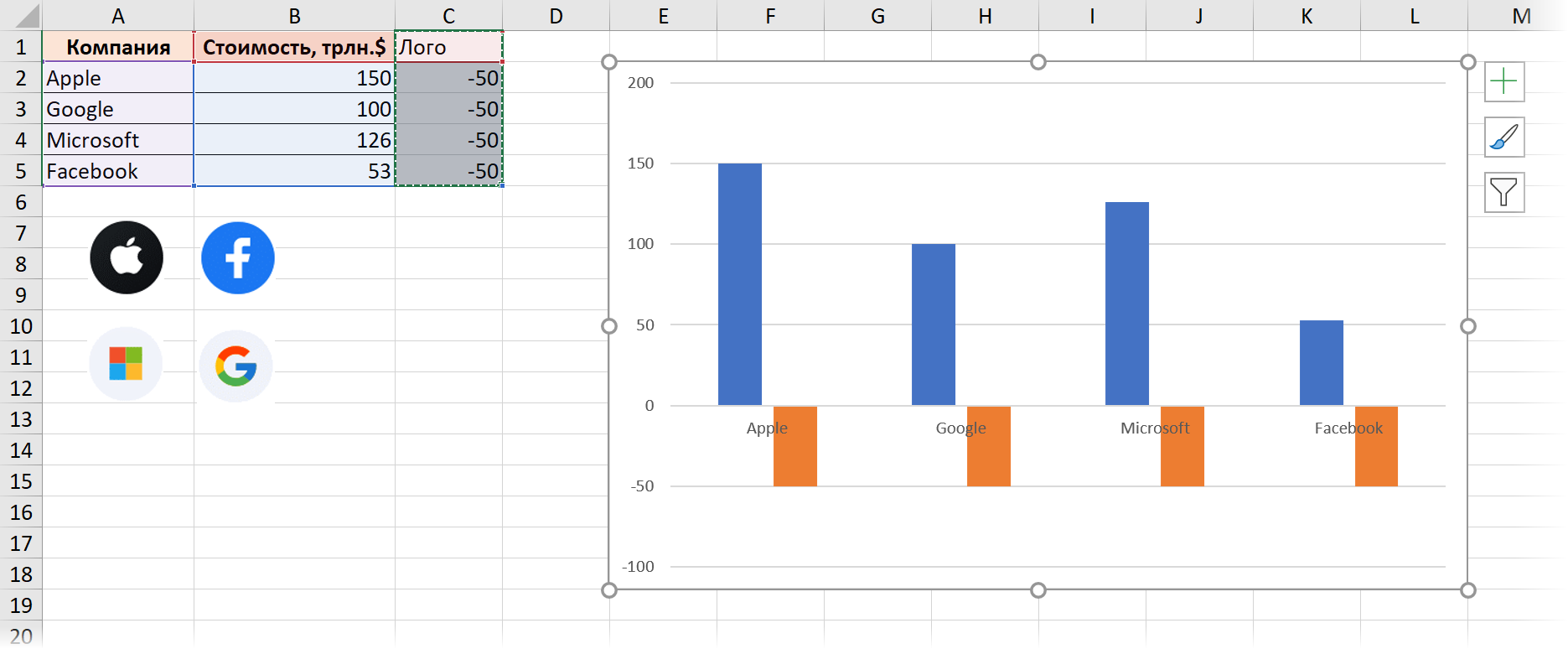Select cell B3 with value 100
The image size is (1568, 649).
coord(294,109)
